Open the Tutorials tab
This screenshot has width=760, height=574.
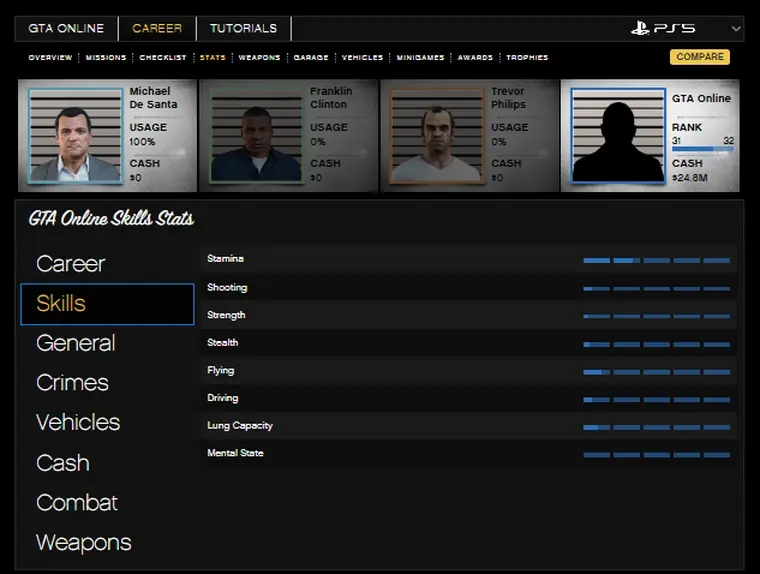[x=243, y=29]
